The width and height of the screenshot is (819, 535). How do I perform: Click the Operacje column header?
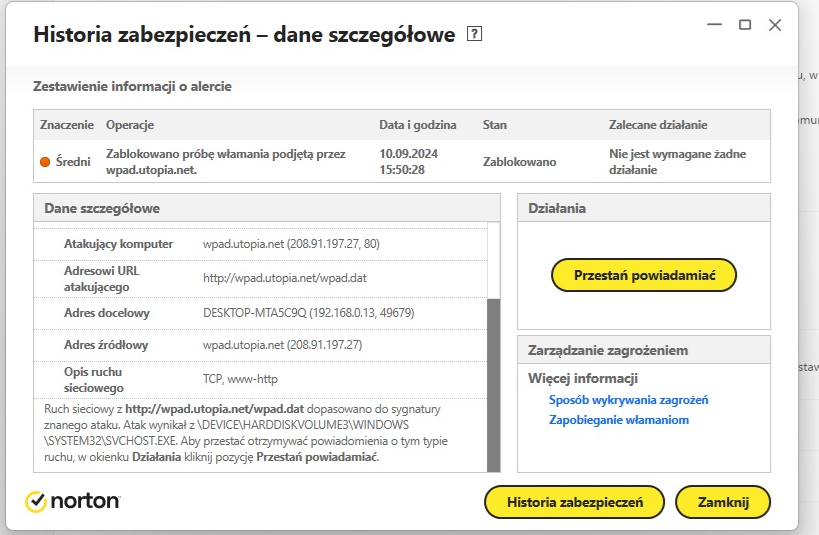pos(130,125)
